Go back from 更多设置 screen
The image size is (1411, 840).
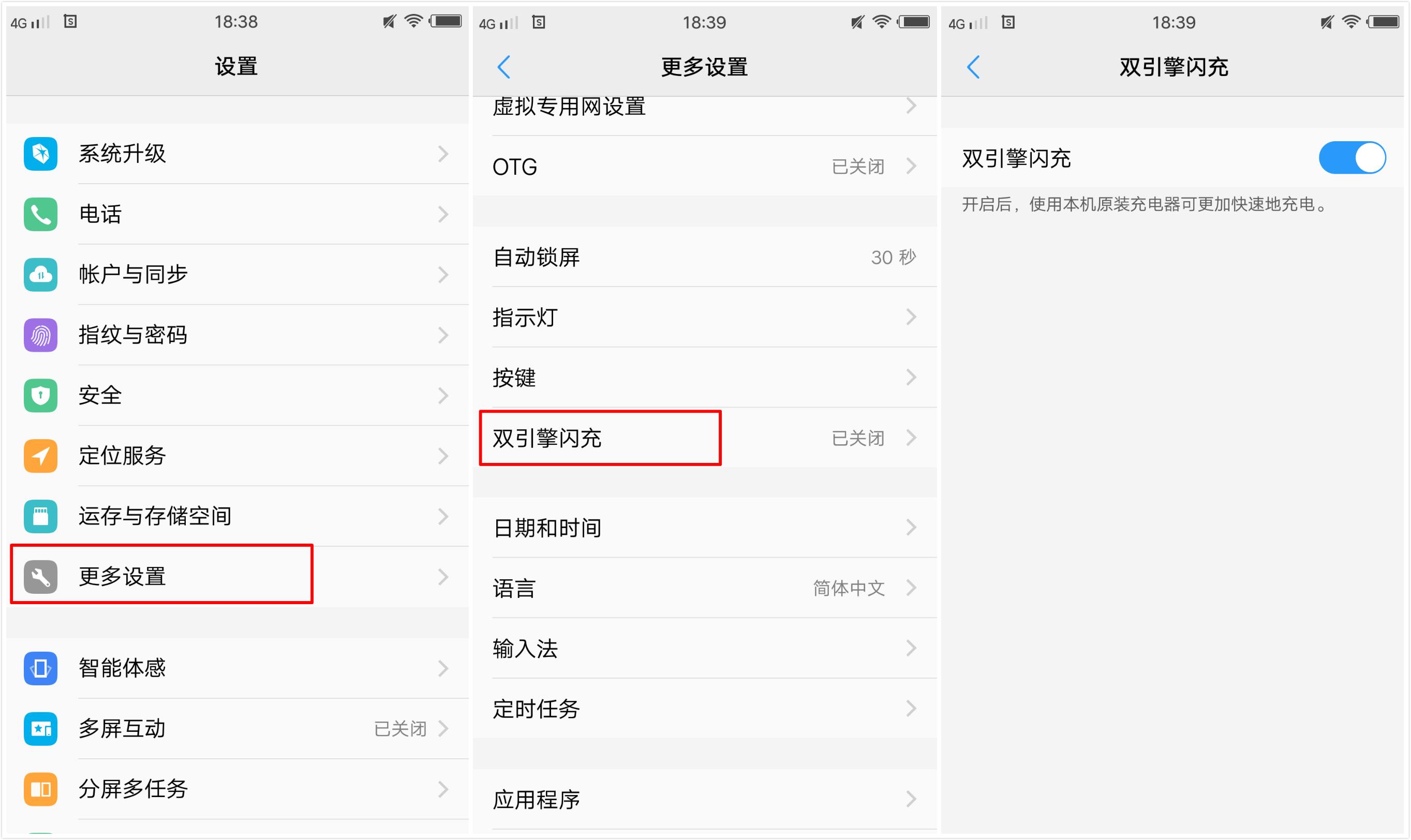click(504, 67)
